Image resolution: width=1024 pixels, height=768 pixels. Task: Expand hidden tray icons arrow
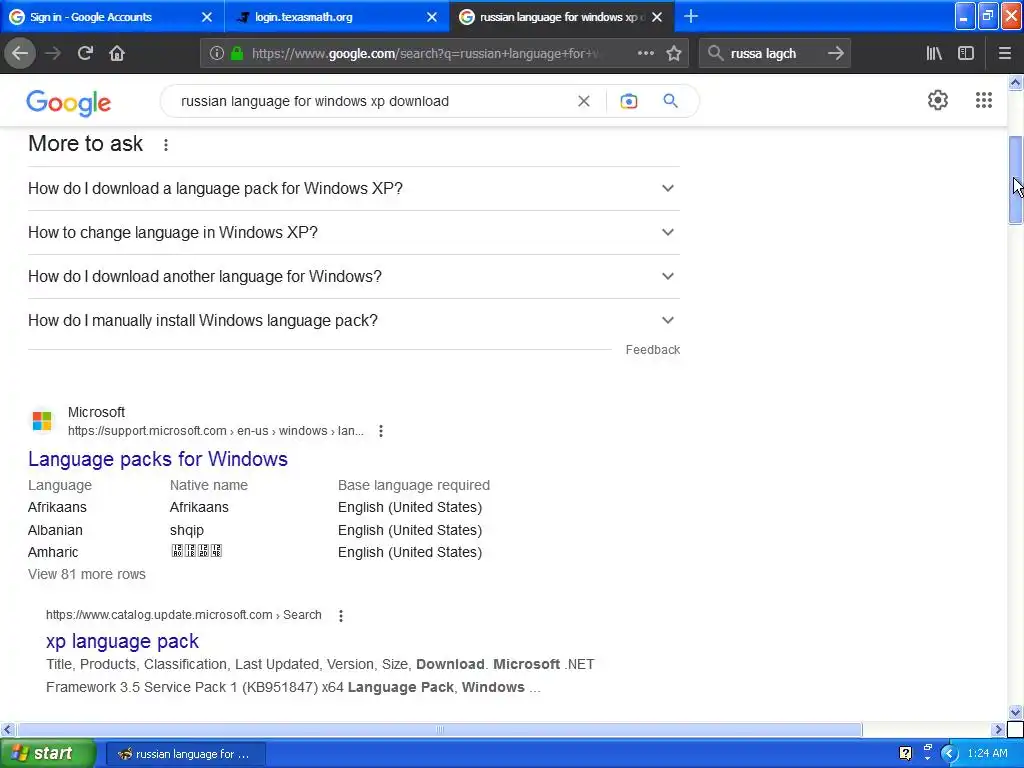949,754
